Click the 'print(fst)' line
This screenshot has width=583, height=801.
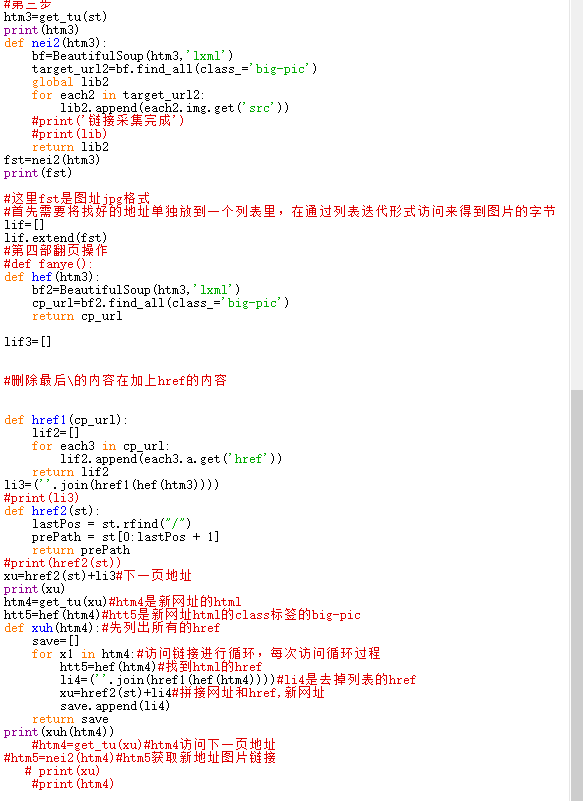point(38,173)
